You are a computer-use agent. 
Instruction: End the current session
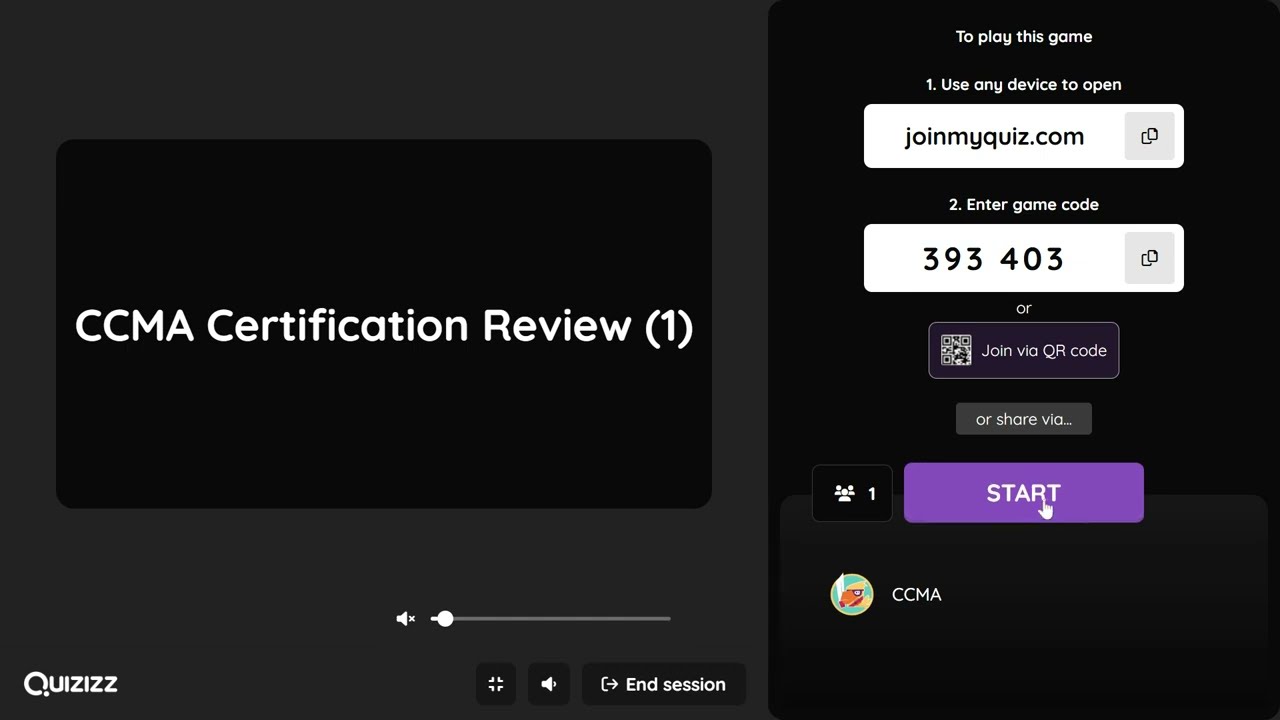coord(664,684)
